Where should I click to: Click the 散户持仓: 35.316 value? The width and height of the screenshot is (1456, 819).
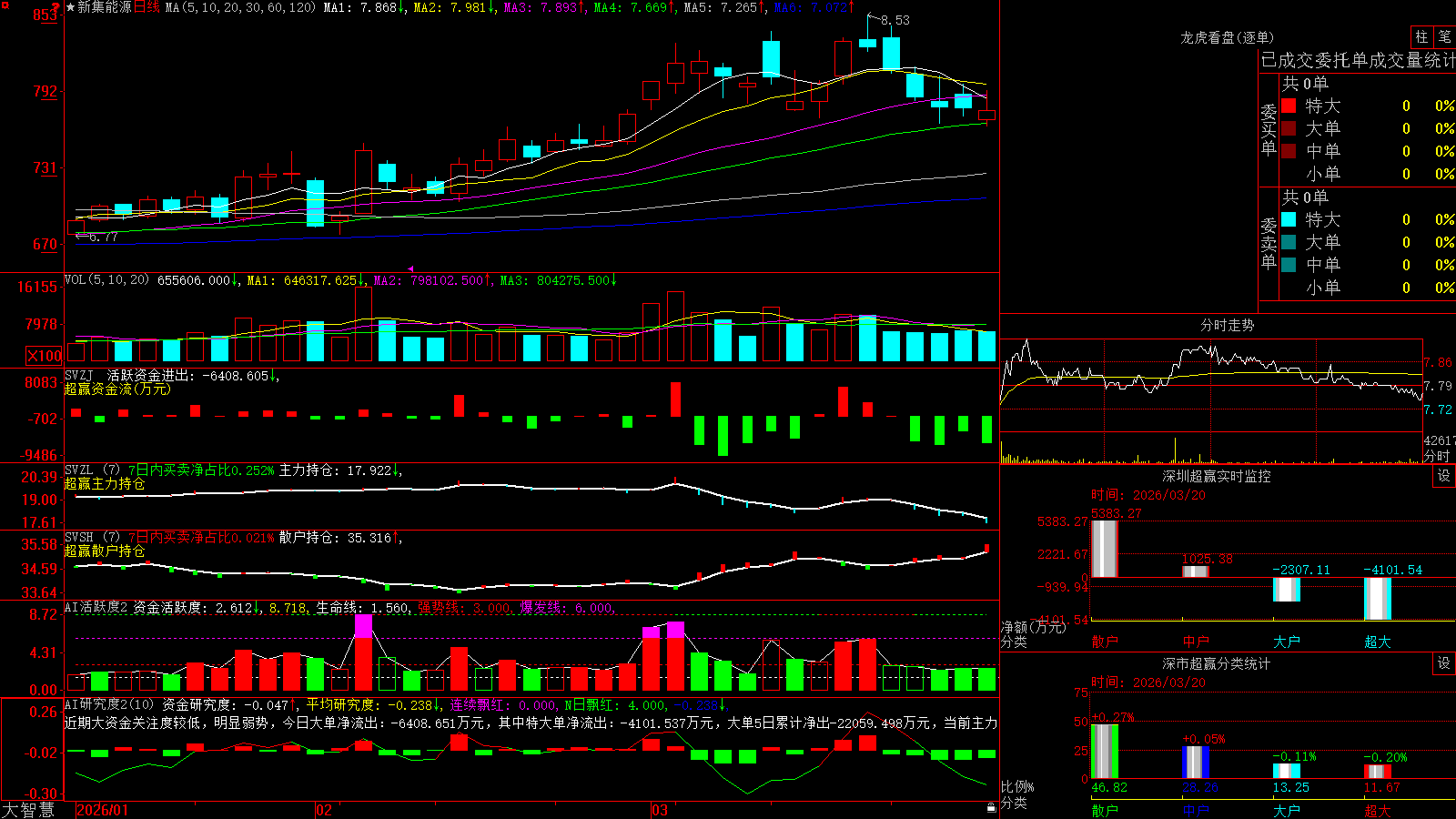point(338,538)
